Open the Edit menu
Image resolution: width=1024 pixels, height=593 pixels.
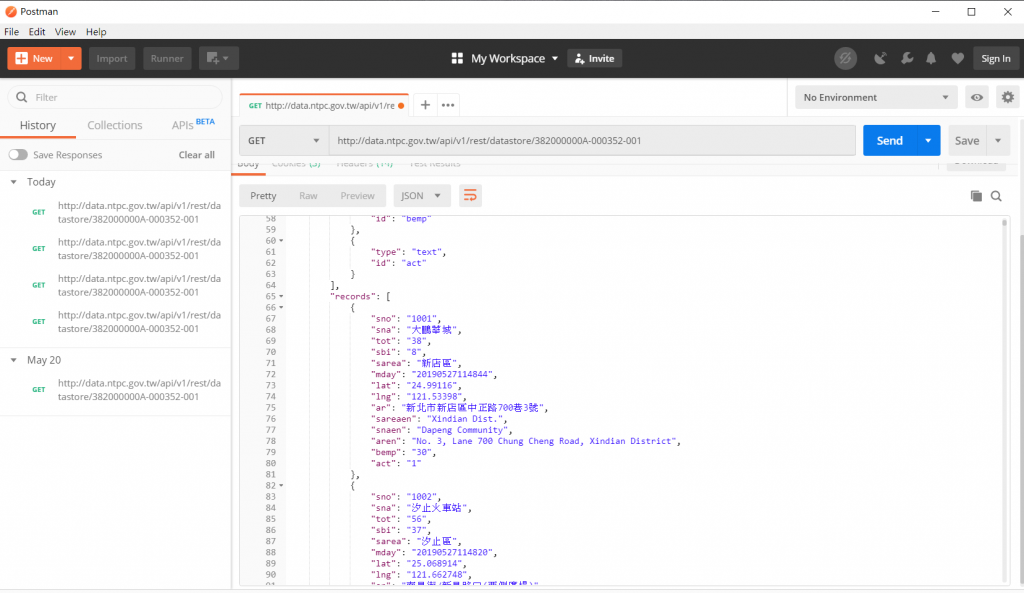[x=37, y=31]
